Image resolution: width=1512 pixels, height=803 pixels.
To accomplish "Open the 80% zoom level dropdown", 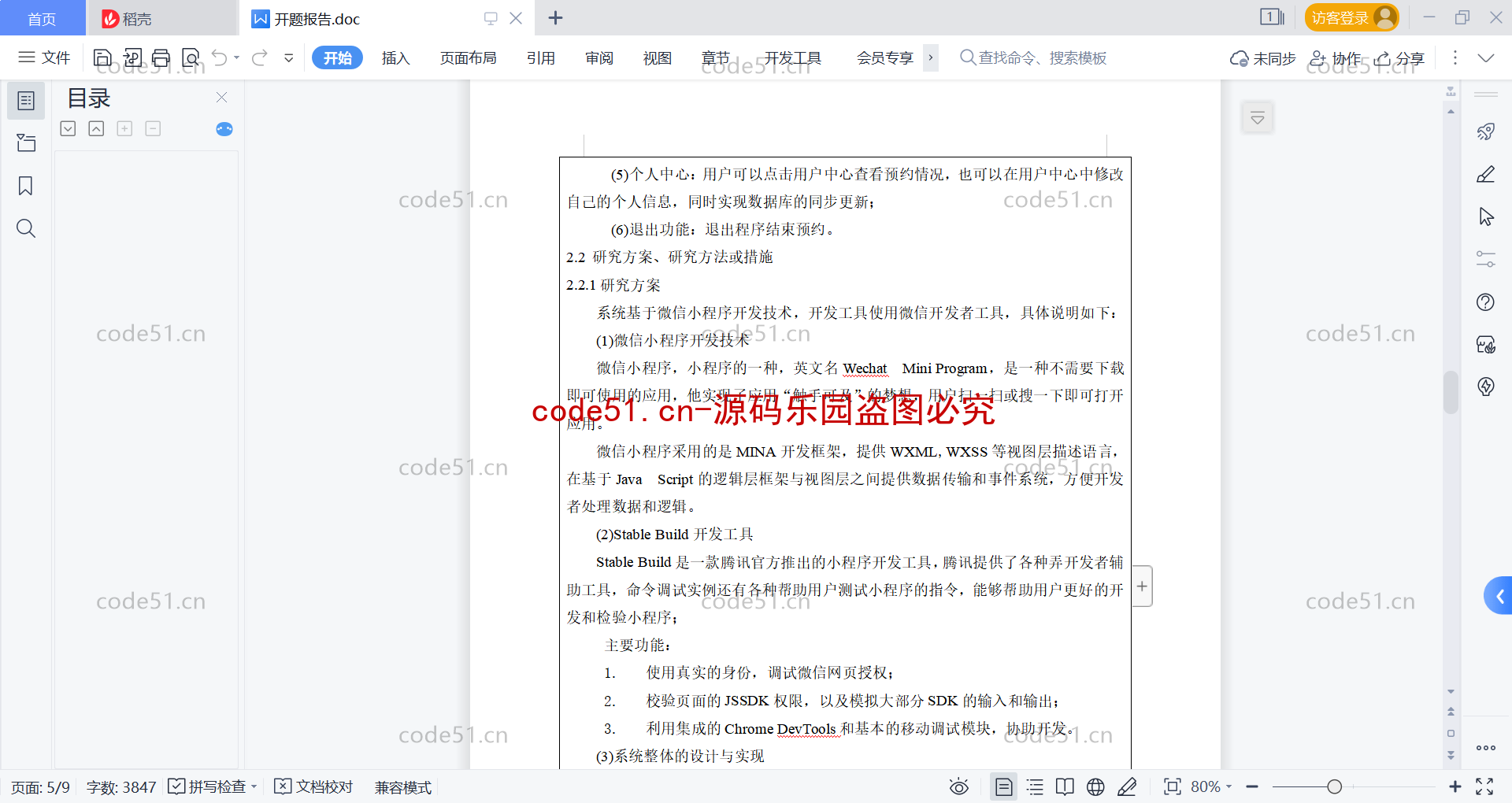I will pyautogui.click(x=1211, y=786).
